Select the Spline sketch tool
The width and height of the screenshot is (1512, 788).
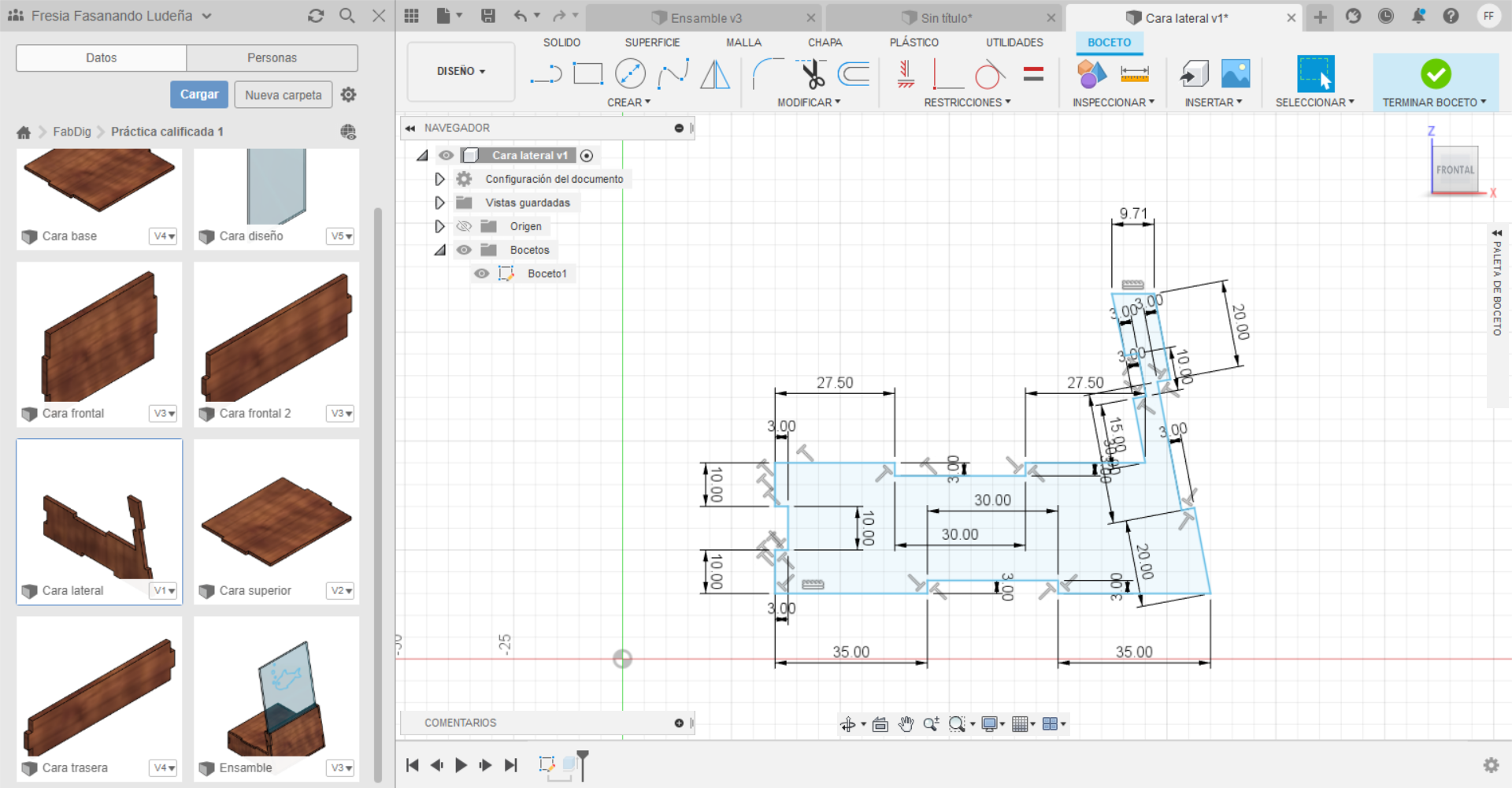point(673,74)
